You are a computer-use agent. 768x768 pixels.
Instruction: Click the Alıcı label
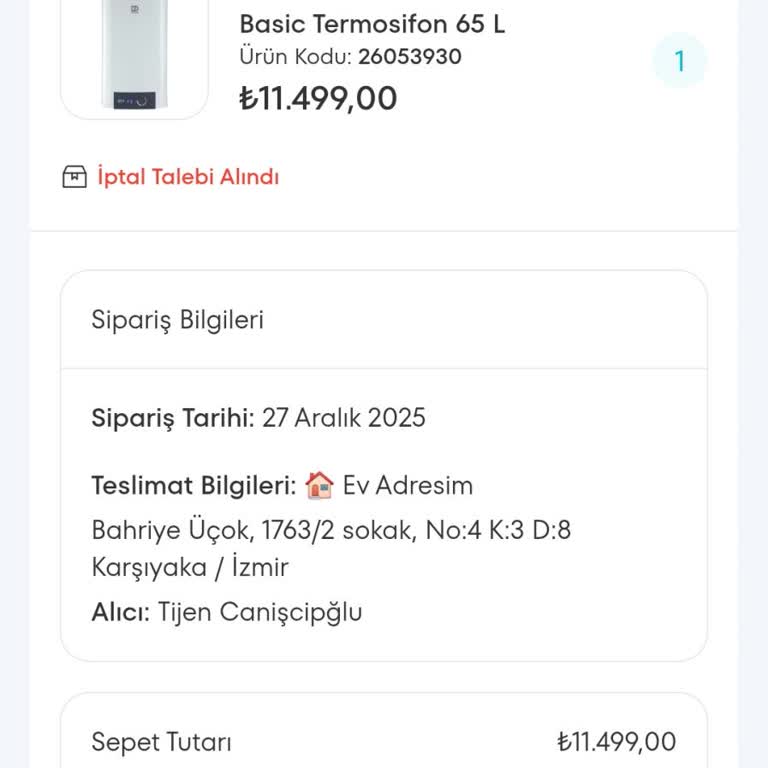120,612
